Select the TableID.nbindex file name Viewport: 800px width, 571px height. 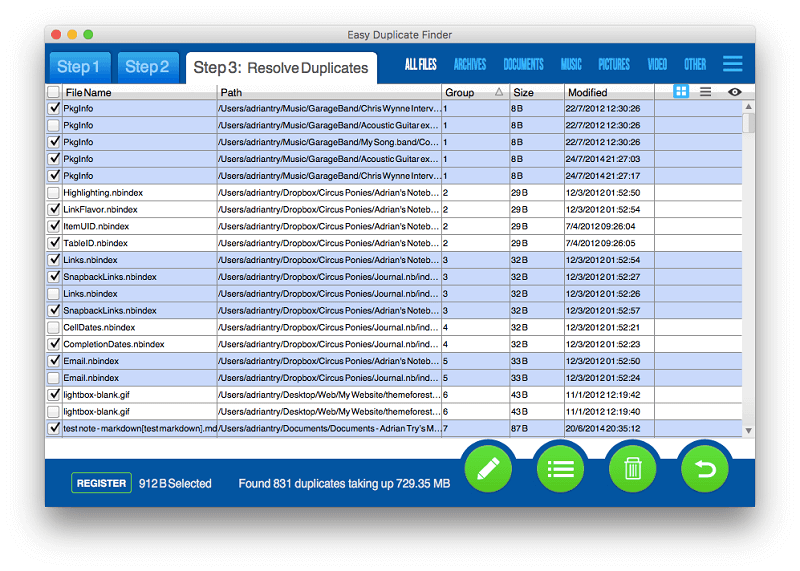point(95,243)
